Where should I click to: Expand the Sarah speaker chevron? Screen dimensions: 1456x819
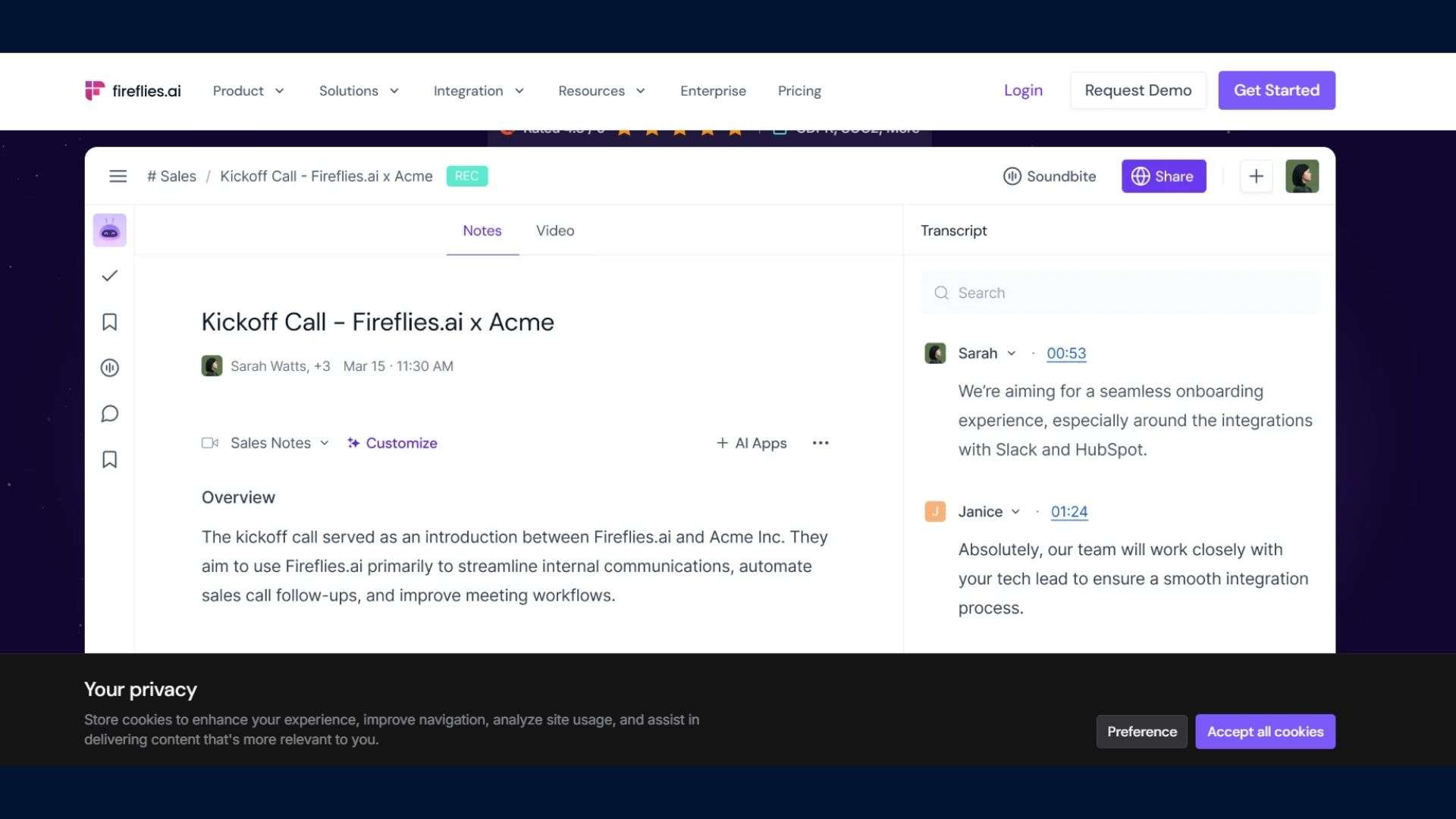click(1011, 353)
